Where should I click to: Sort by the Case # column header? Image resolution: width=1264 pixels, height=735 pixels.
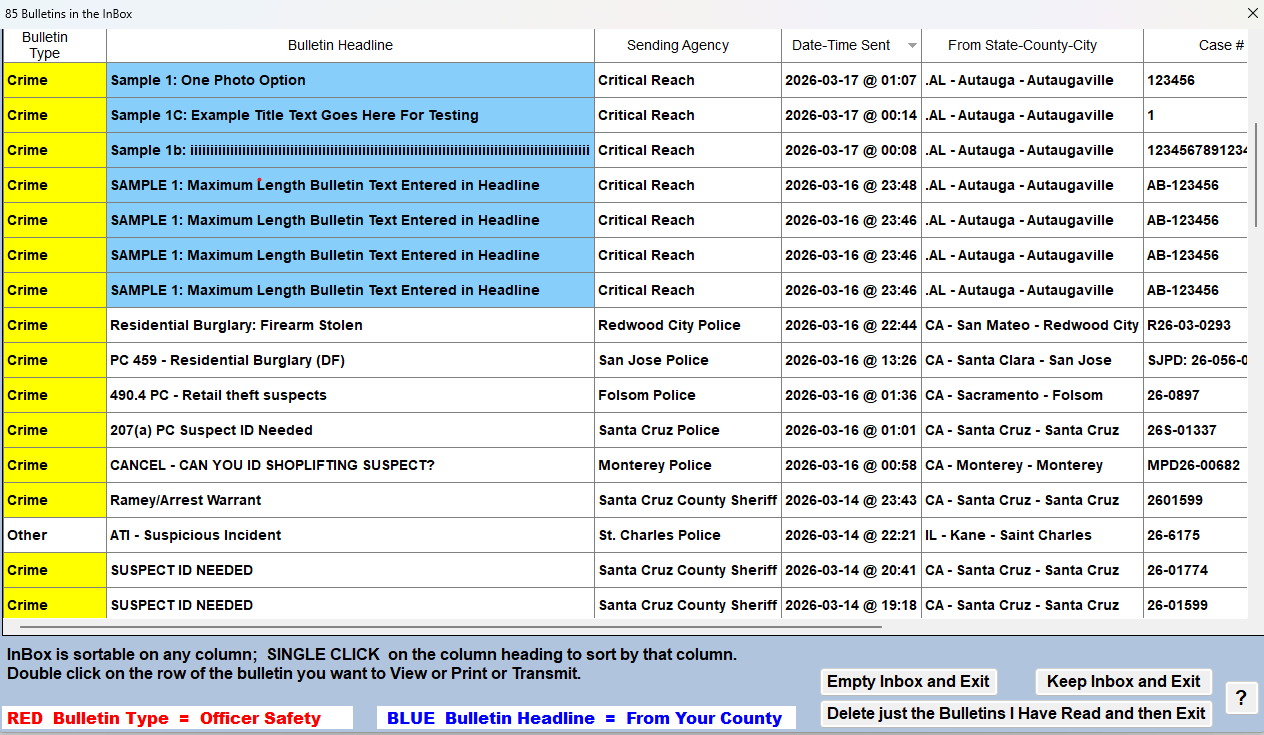pyautogui.click(x=1222, y=45)
